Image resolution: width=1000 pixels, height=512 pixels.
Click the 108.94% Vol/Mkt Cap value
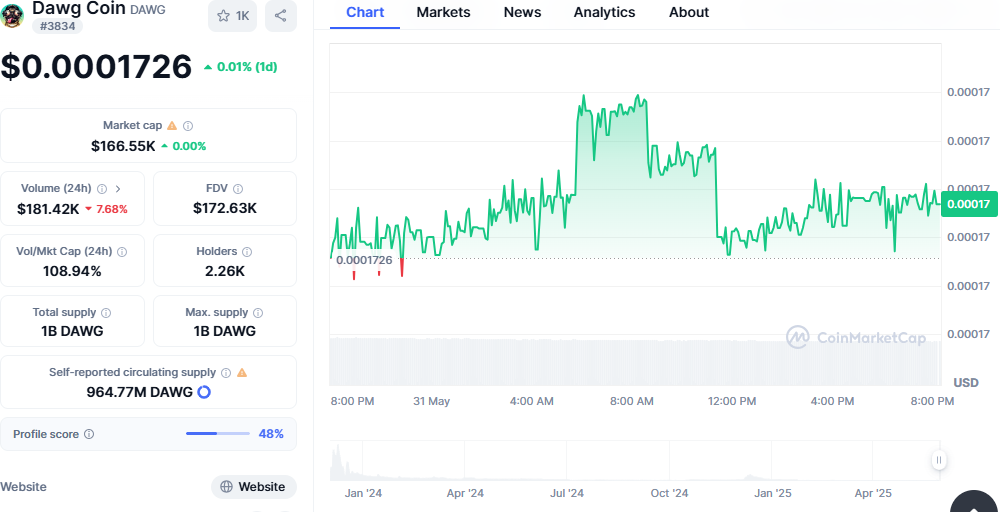point(72,271)
